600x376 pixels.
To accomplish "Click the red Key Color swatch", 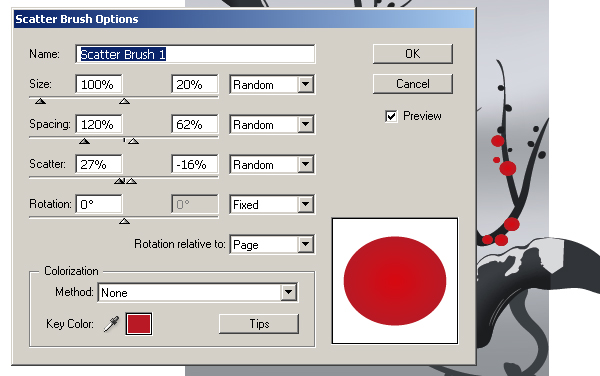I will (x=139, y=324).
